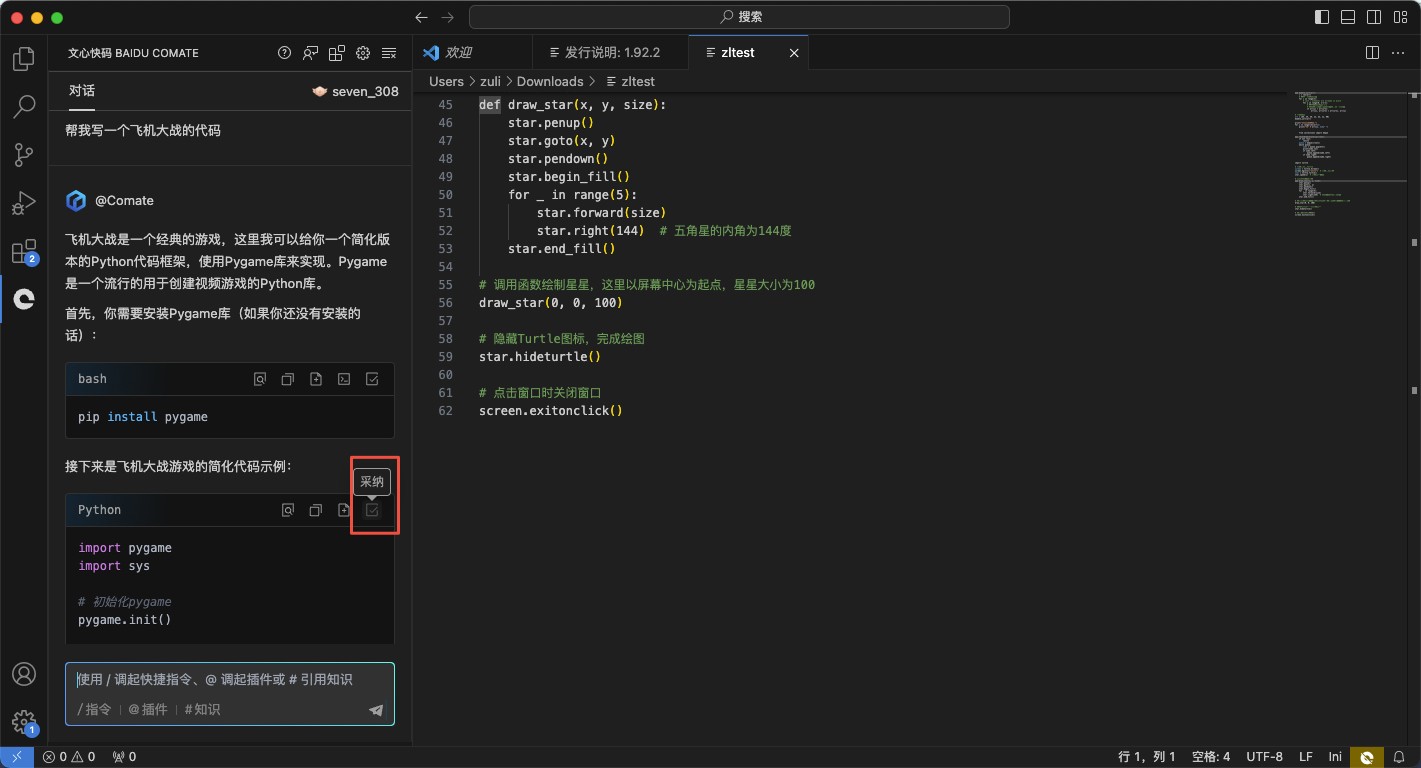1421x768 pixels.
Task: Click the # 知识 shortcut
Action: 202,709
